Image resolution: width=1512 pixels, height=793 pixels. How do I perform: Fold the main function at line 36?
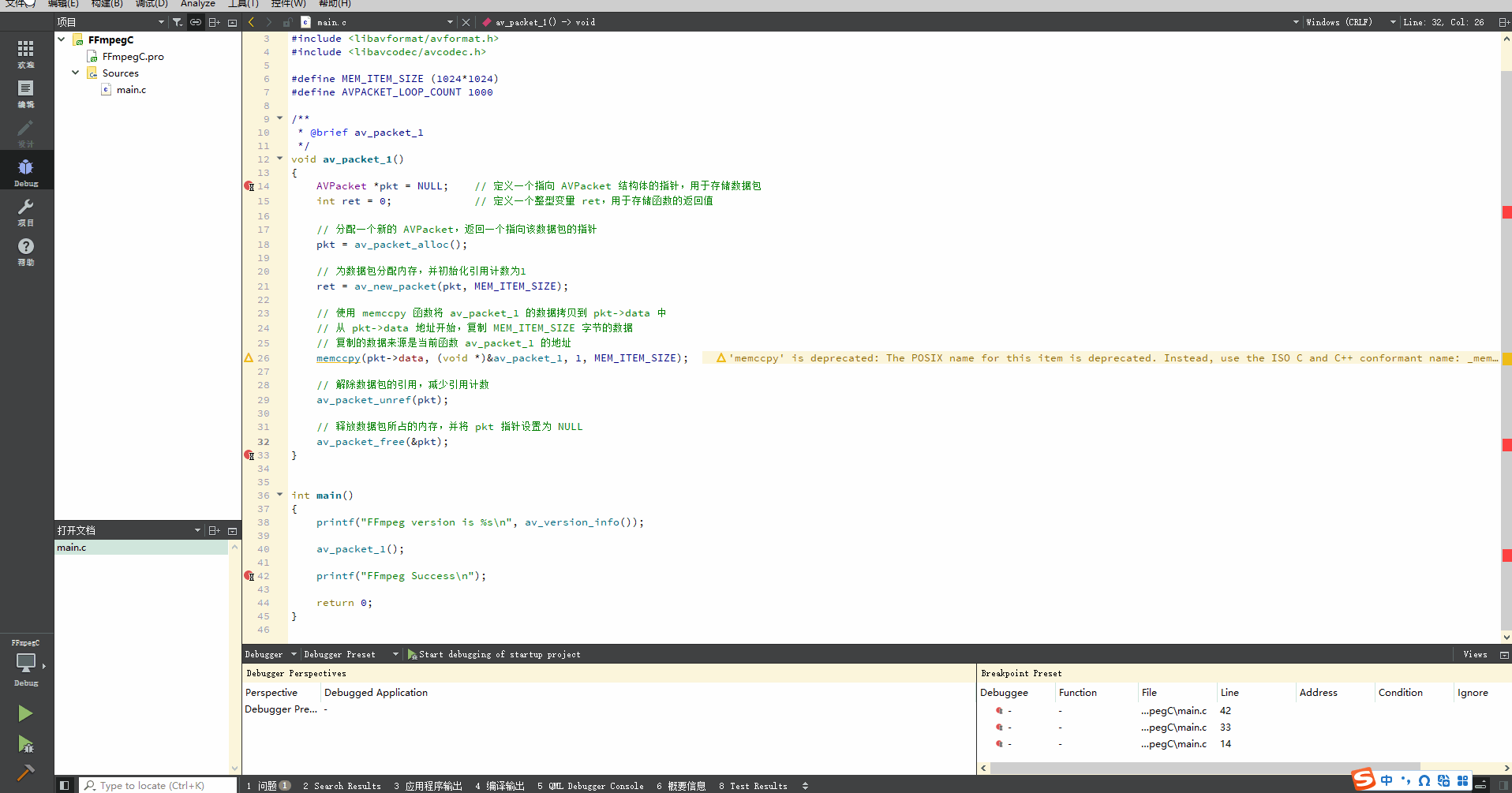coord(279,495)
